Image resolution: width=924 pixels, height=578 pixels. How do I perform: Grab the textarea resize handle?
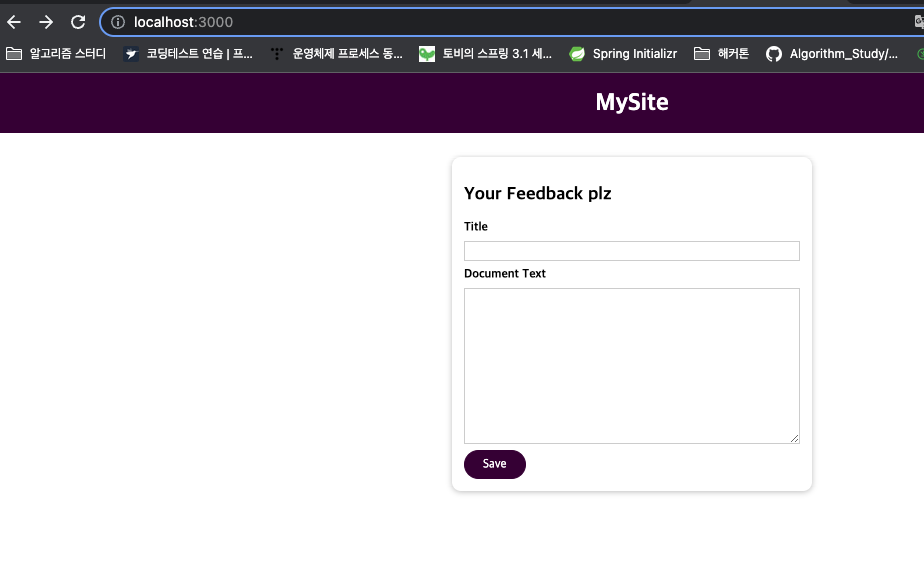795,438
